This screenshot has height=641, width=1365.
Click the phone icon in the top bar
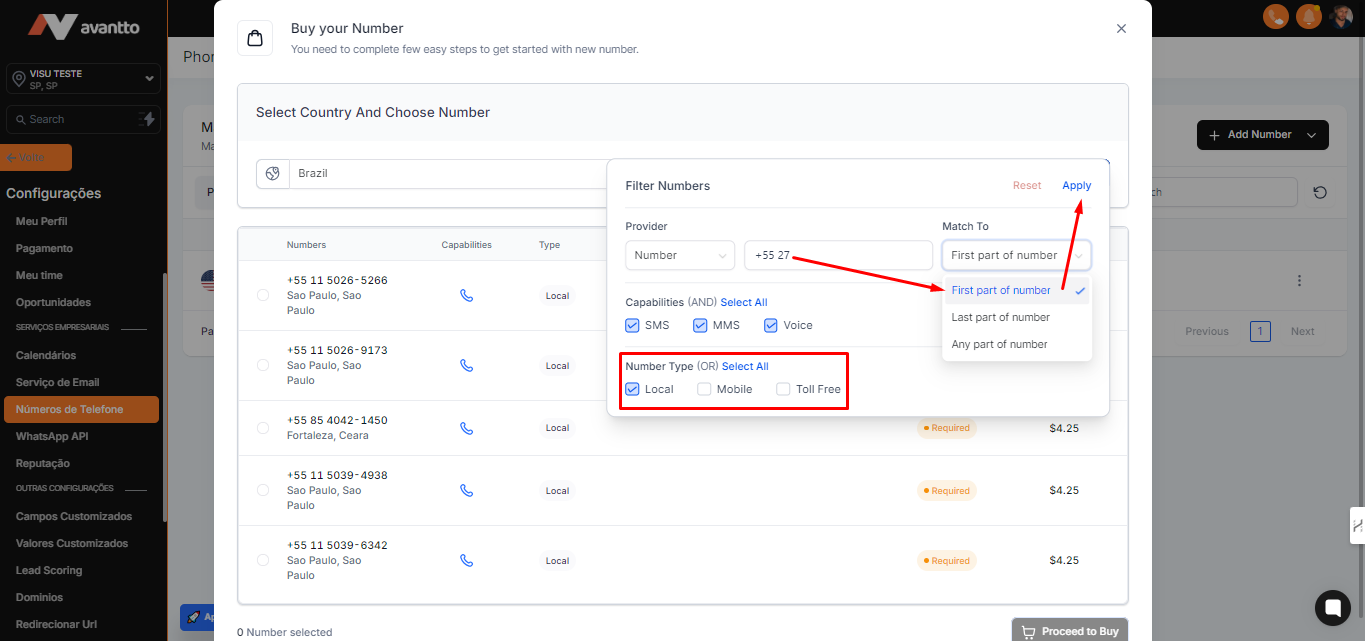(1275, 16)
